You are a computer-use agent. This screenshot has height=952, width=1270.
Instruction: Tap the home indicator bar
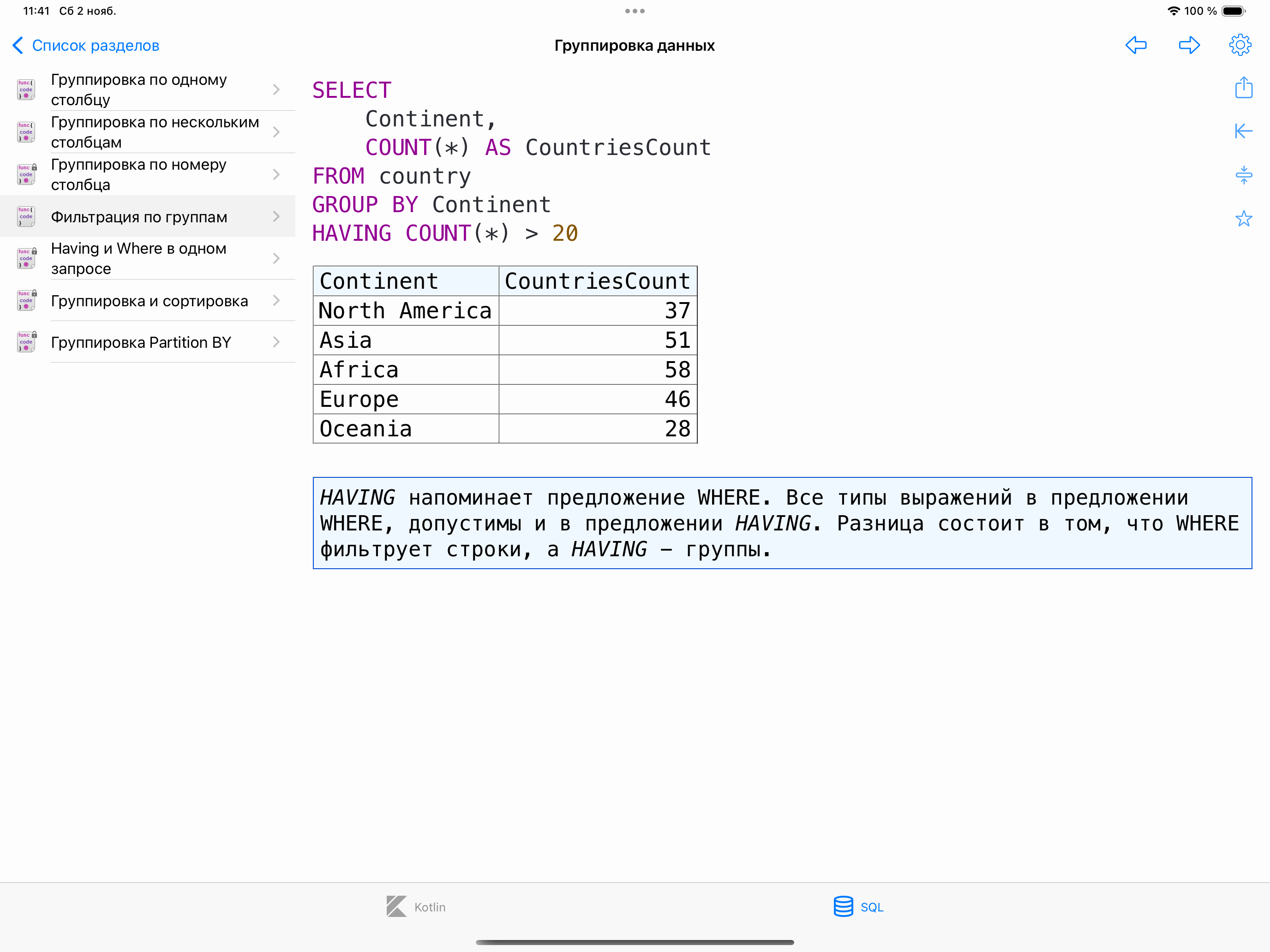pos(635,942)
